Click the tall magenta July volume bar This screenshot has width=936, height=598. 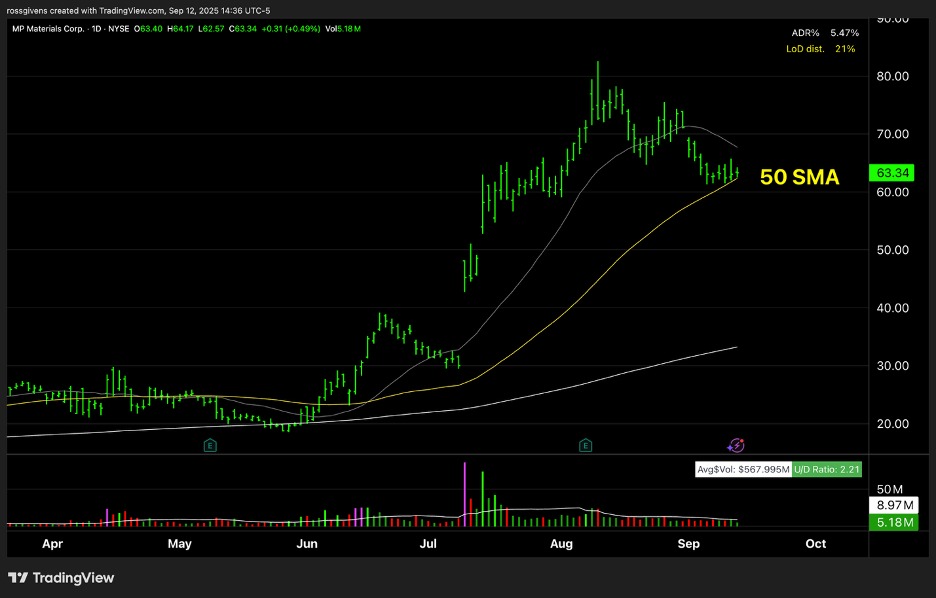pos(465,492)
